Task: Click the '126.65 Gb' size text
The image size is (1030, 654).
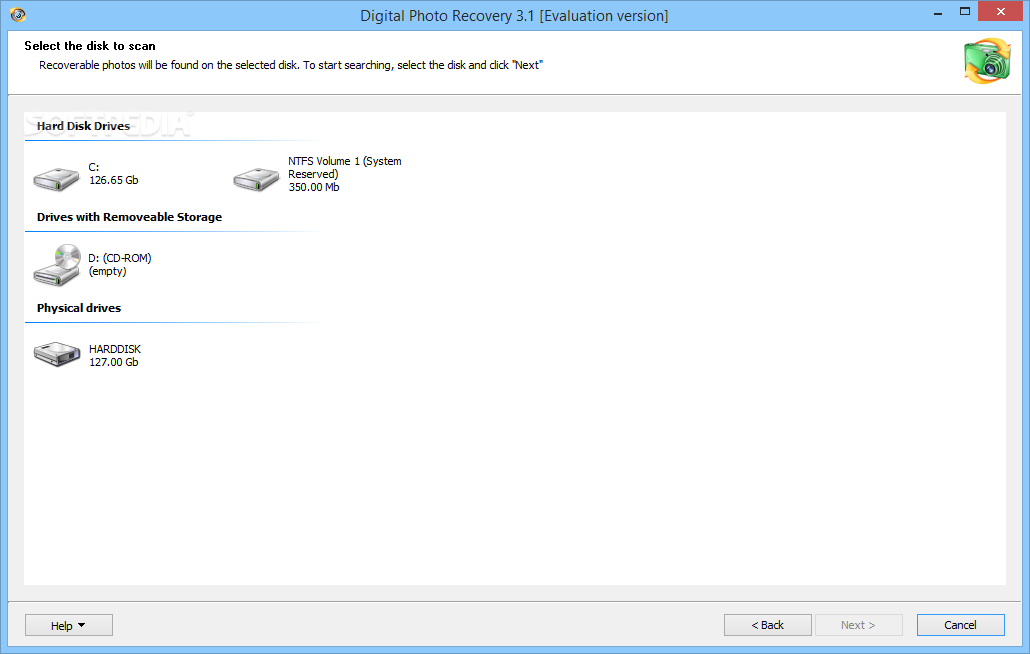Action: [x=114, y=180]
